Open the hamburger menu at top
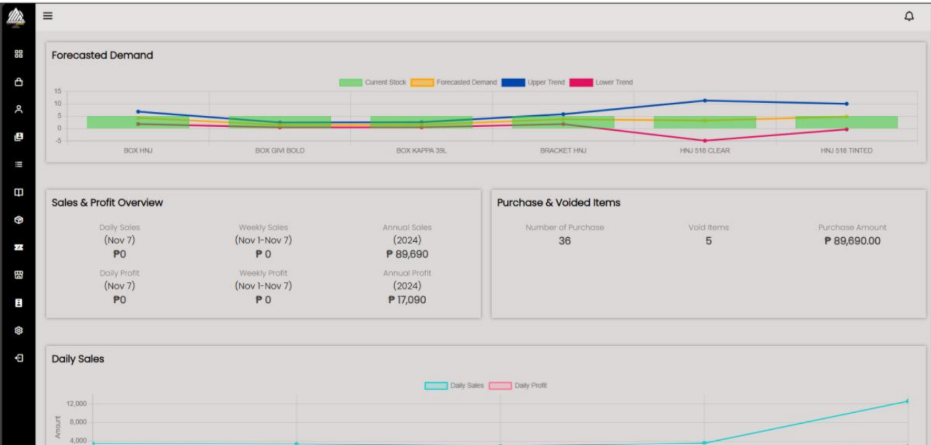The image size is (931, 445). pos(47,16)
